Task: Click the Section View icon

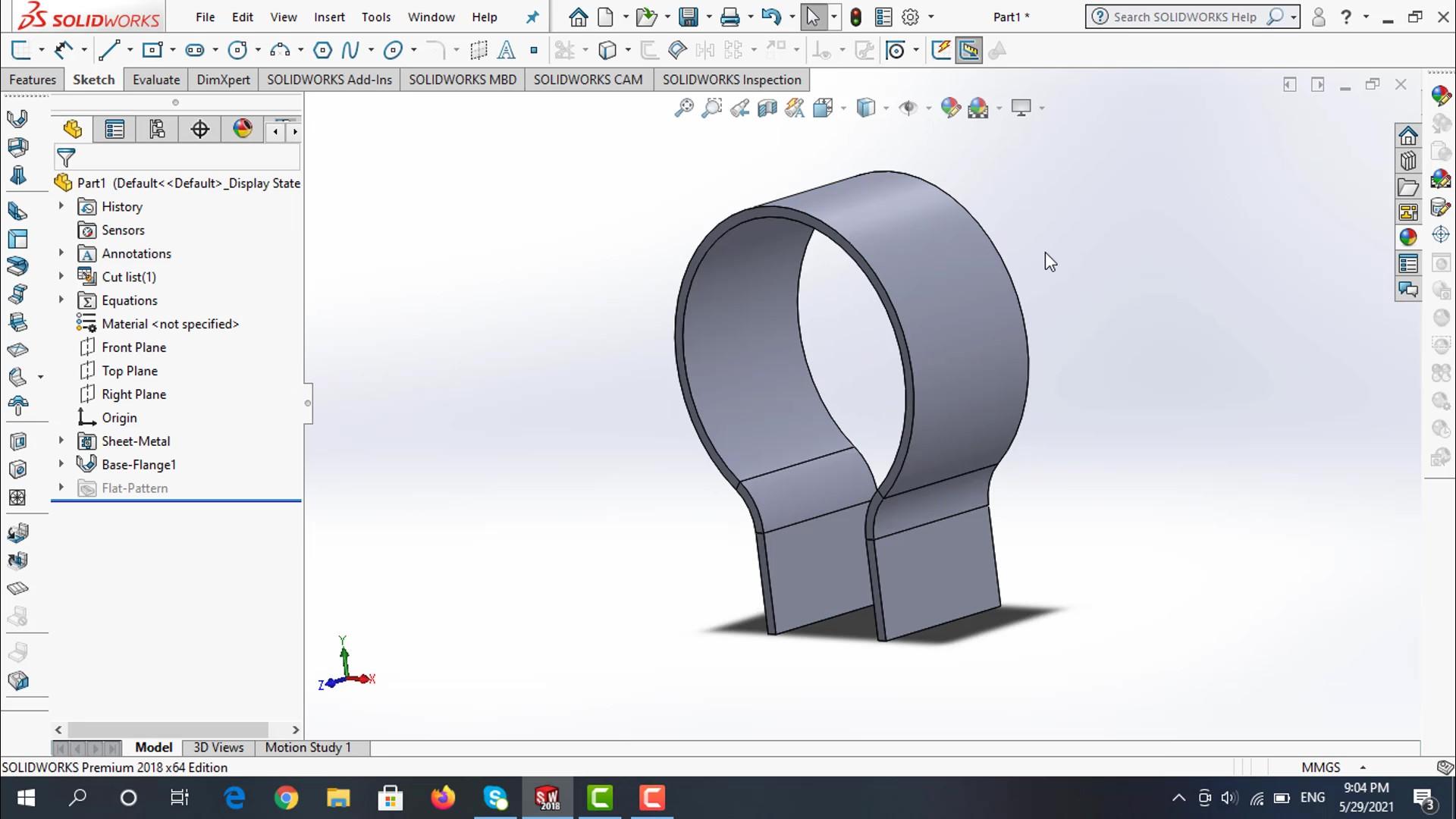Action: 767,108
